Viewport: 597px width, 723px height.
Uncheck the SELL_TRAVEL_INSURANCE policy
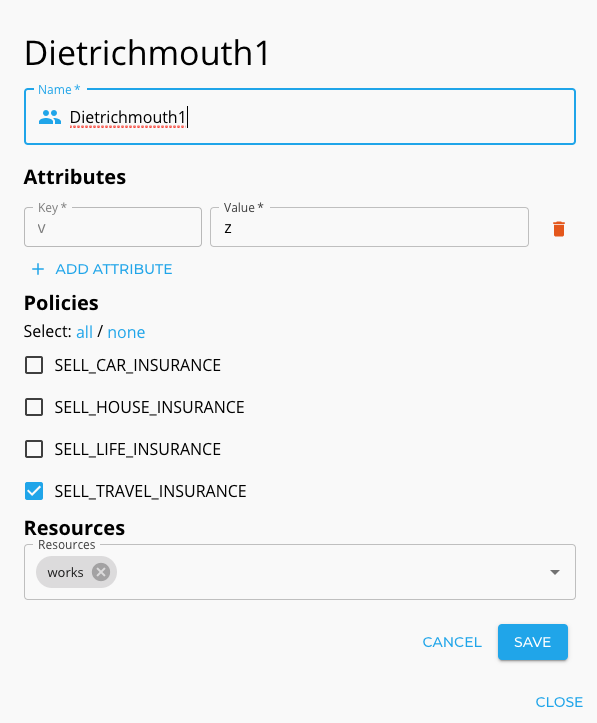coord(34,491)
